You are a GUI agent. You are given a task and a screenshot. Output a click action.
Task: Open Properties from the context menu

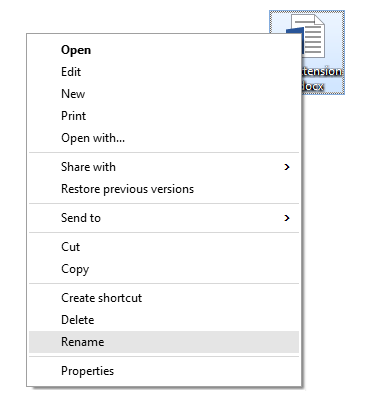(x=164, y=371)
